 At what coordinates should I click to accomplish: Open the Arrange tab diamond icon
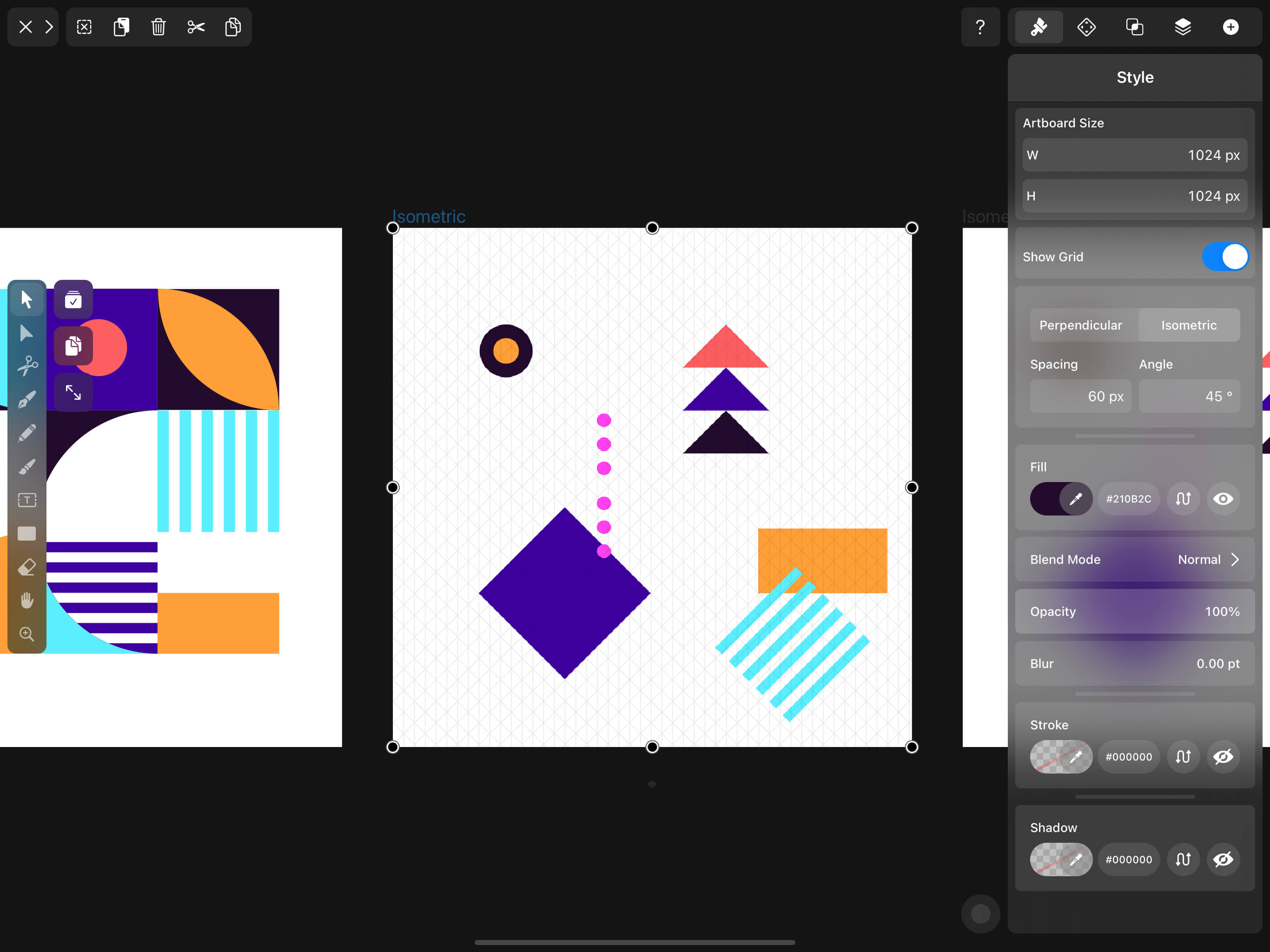click(1086, 27)
